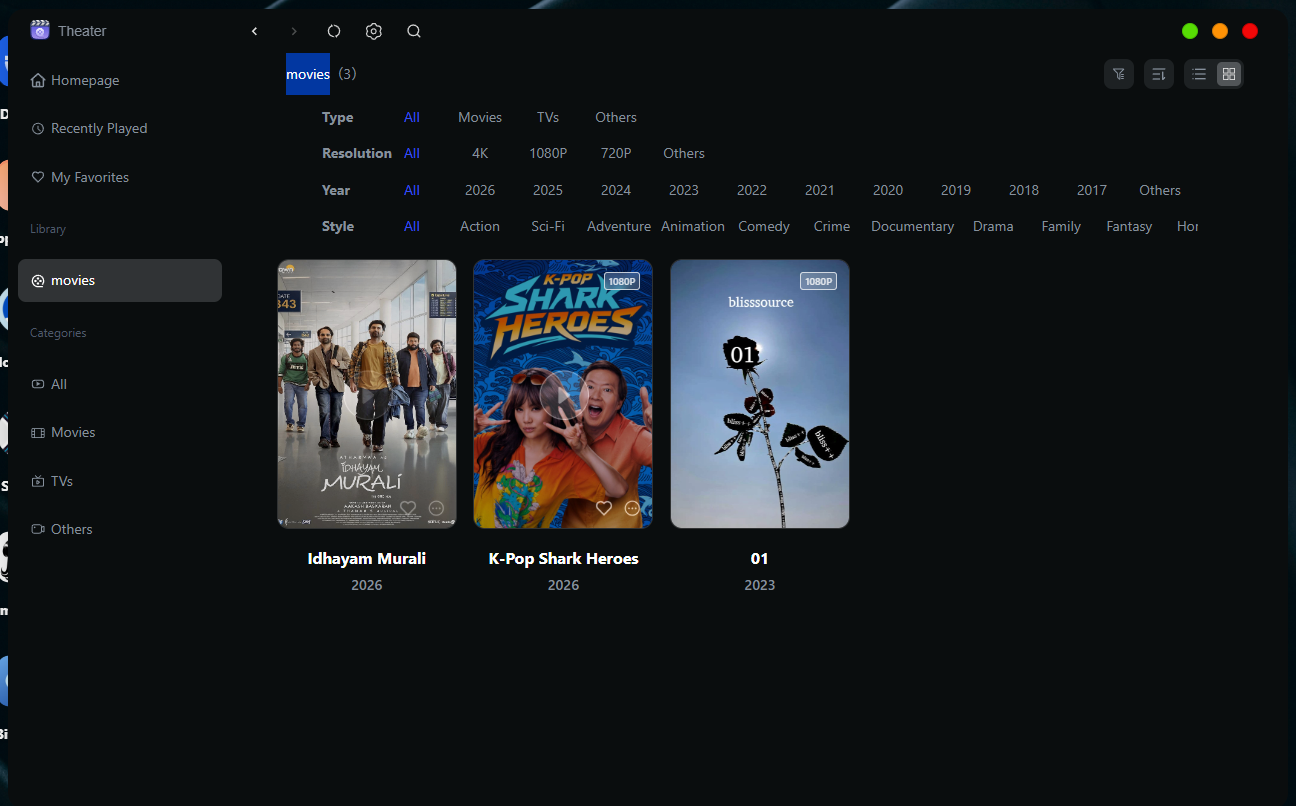The width and height of the screenshot is (1296, 806).
Task: Click the K-Pop Shark Heroes title text
Action: coord(563,558)
